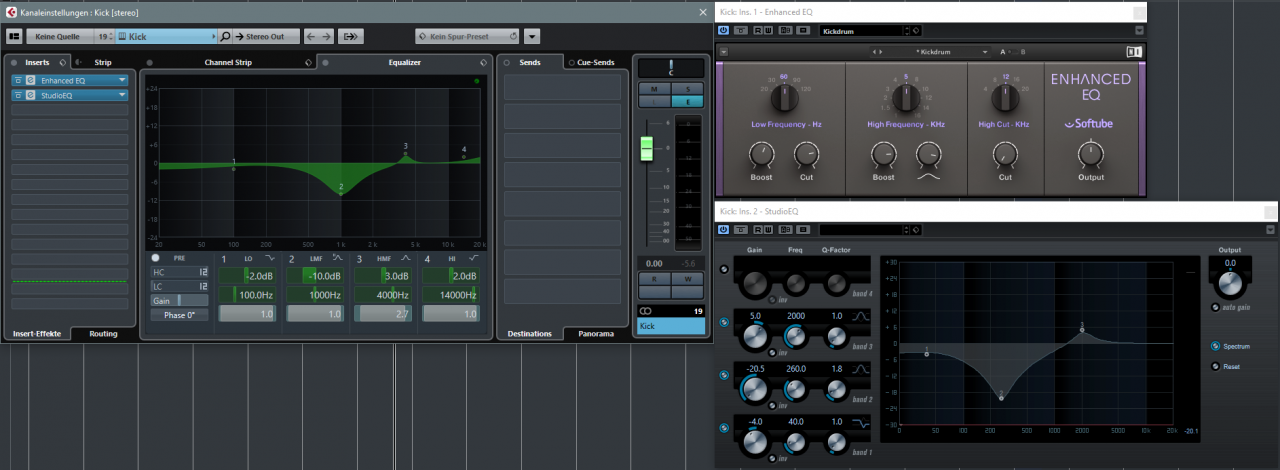The image size is (1280, 470).
Task: Switch to the Inserts tab
Action: pyautogui.click(x=37, y=62)
